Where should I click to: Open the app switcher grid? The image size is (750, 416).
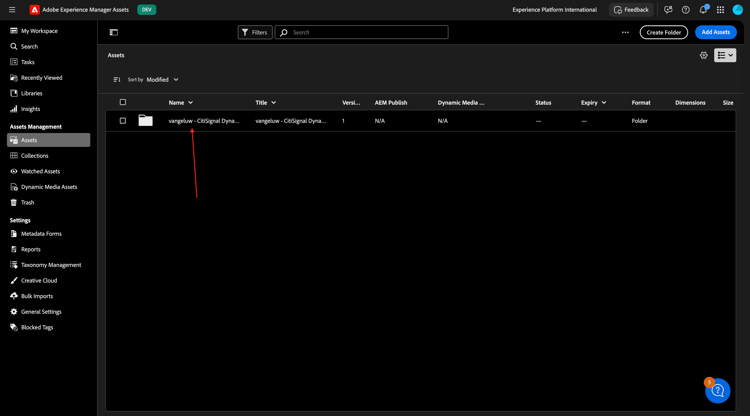(x=720, y=10)
